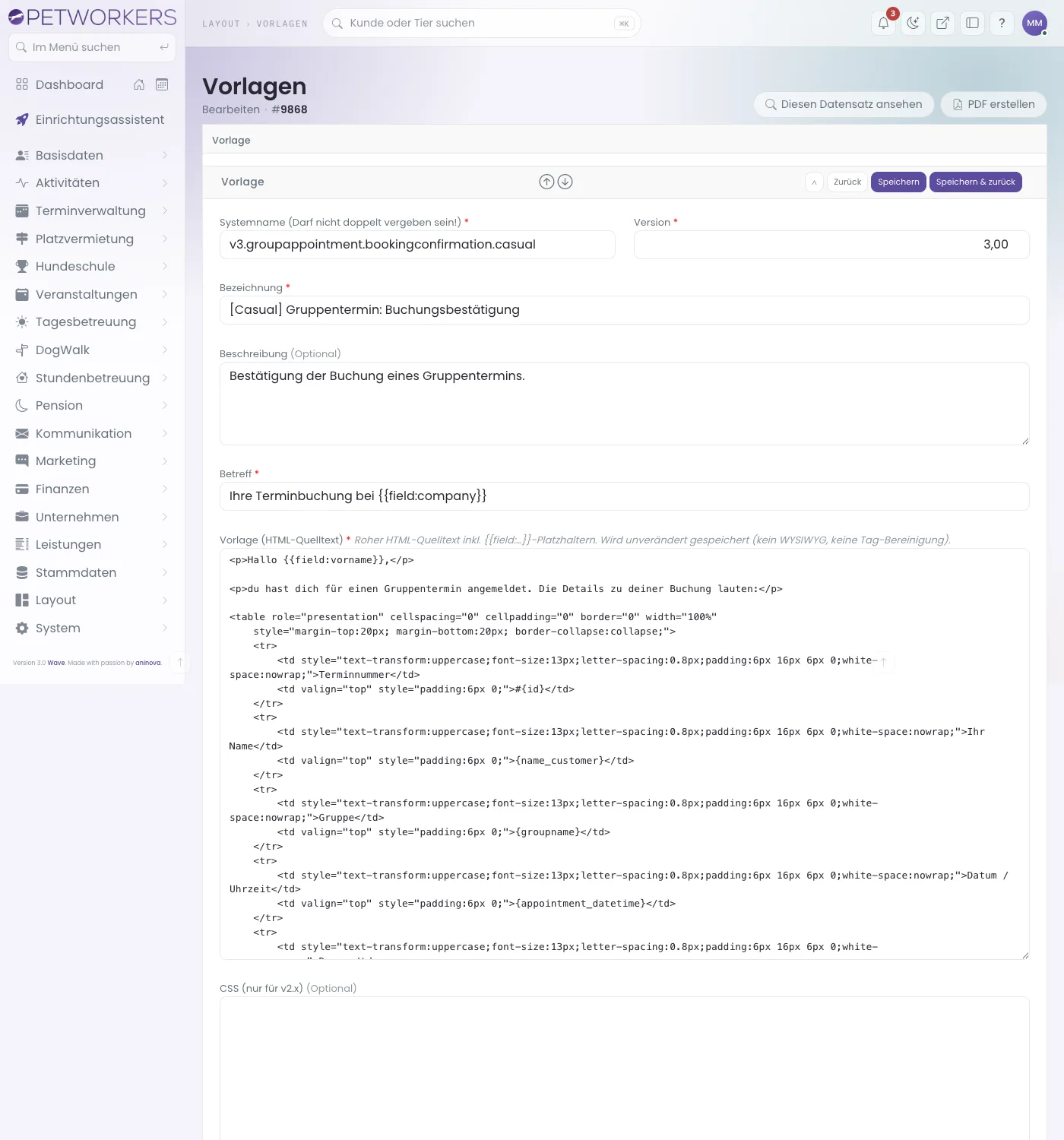1064x1140 pixels.
Task: Expand the Finanzen menu
Action: [x=92, y=489]
